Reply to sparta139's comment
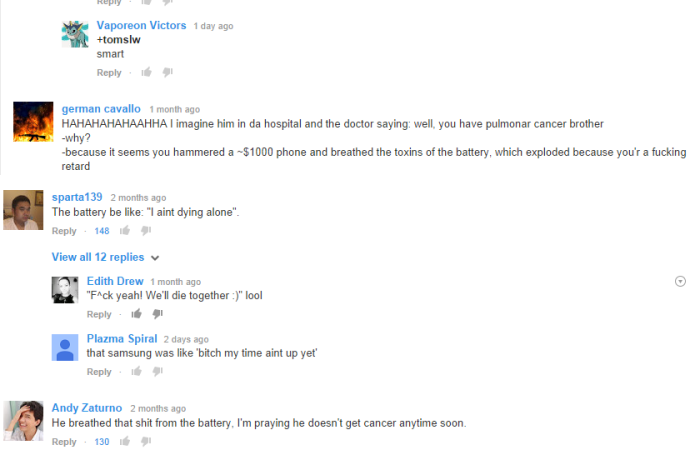Viewport: 700px width, 450px height. (64, 231)
